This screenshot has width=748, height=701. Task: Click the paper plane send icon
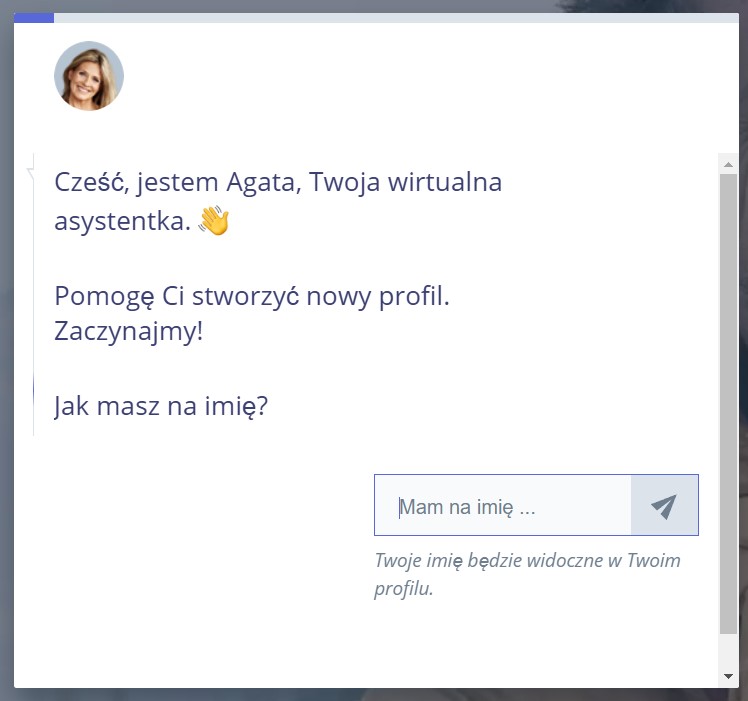coord(664,506)
